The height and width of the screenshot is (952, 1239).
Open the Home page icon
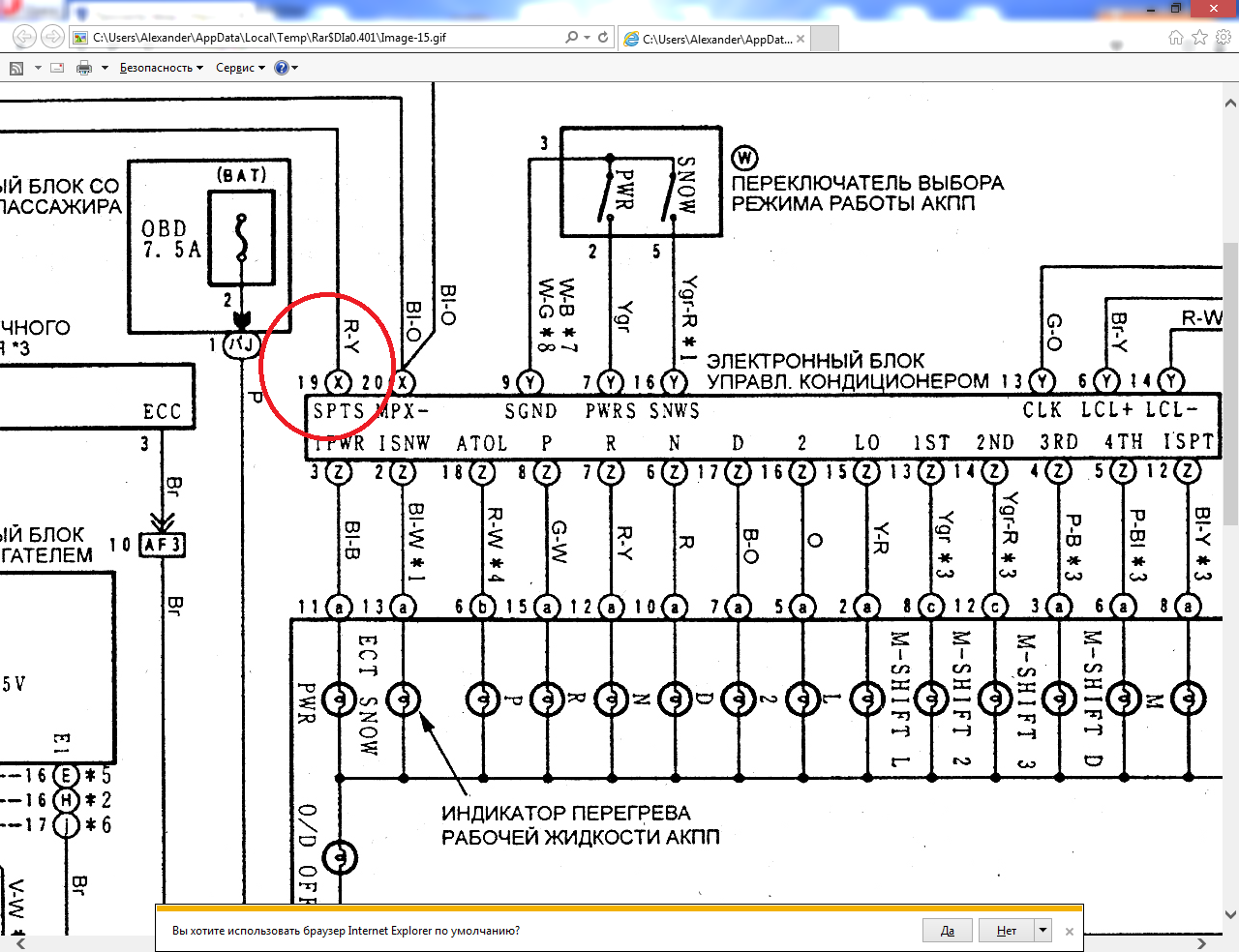(1176, 38)
